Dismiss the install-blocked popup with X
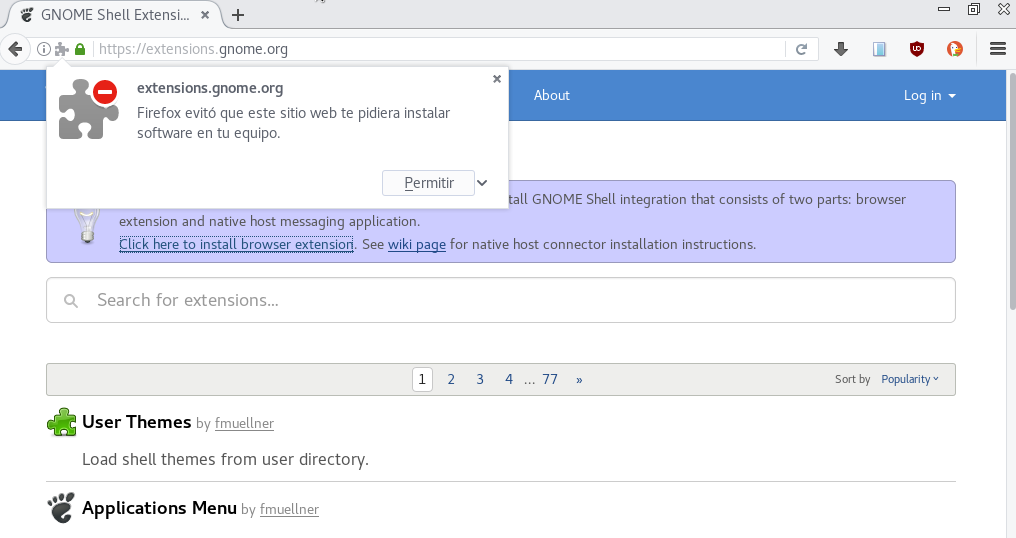The height and width of the screenshot is (538, 1016). 497,79
